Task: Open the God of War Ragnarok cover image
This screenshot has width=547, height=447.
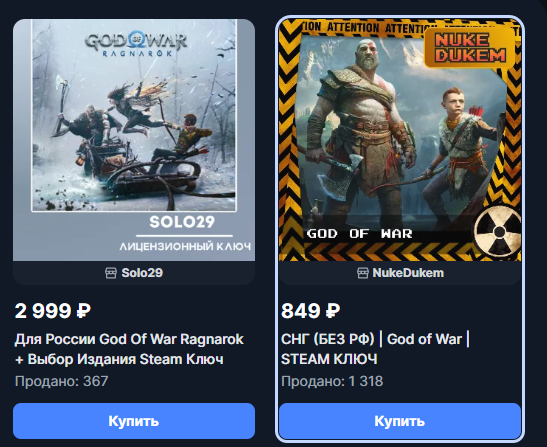Action: point(134,140)
